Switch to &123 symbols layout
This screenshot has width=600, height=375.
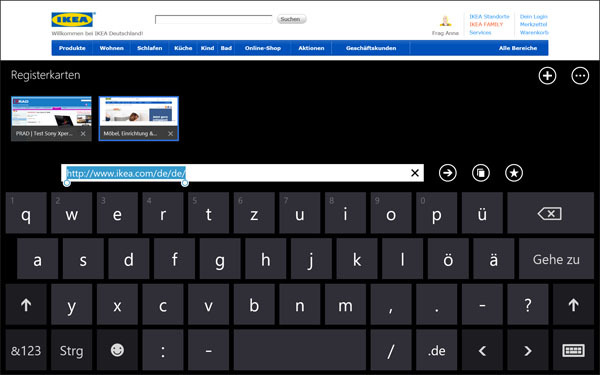coord(26,350)
